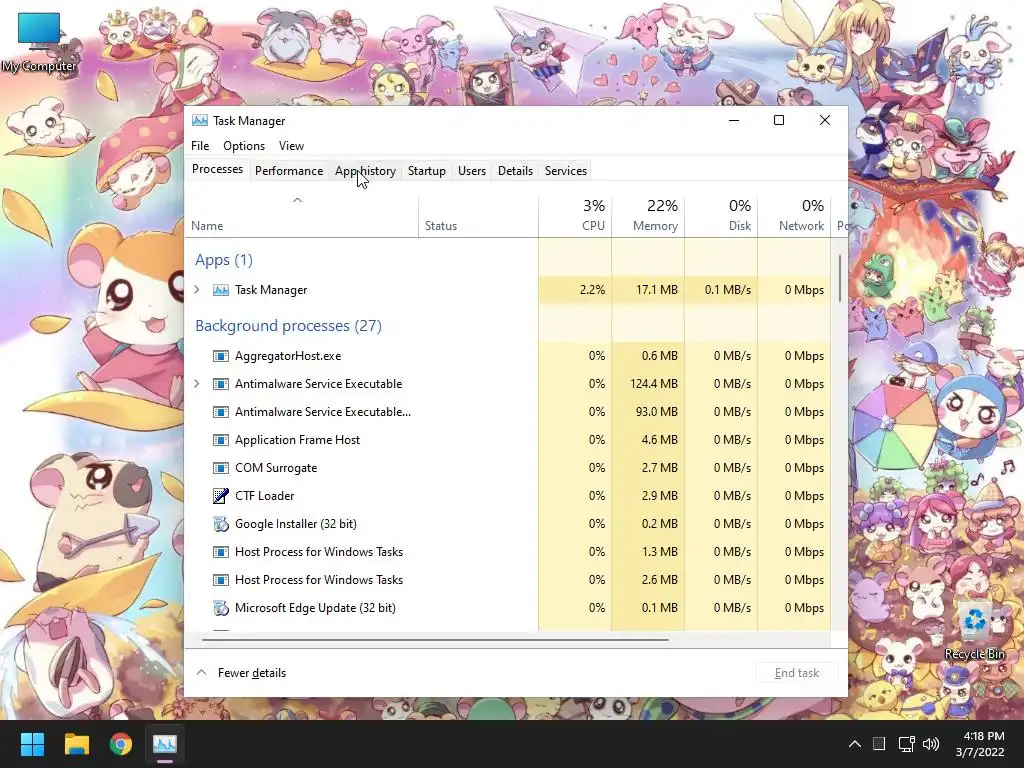Show hidden system tray icons
The image size is (1024, 768).
click(854, 744)
